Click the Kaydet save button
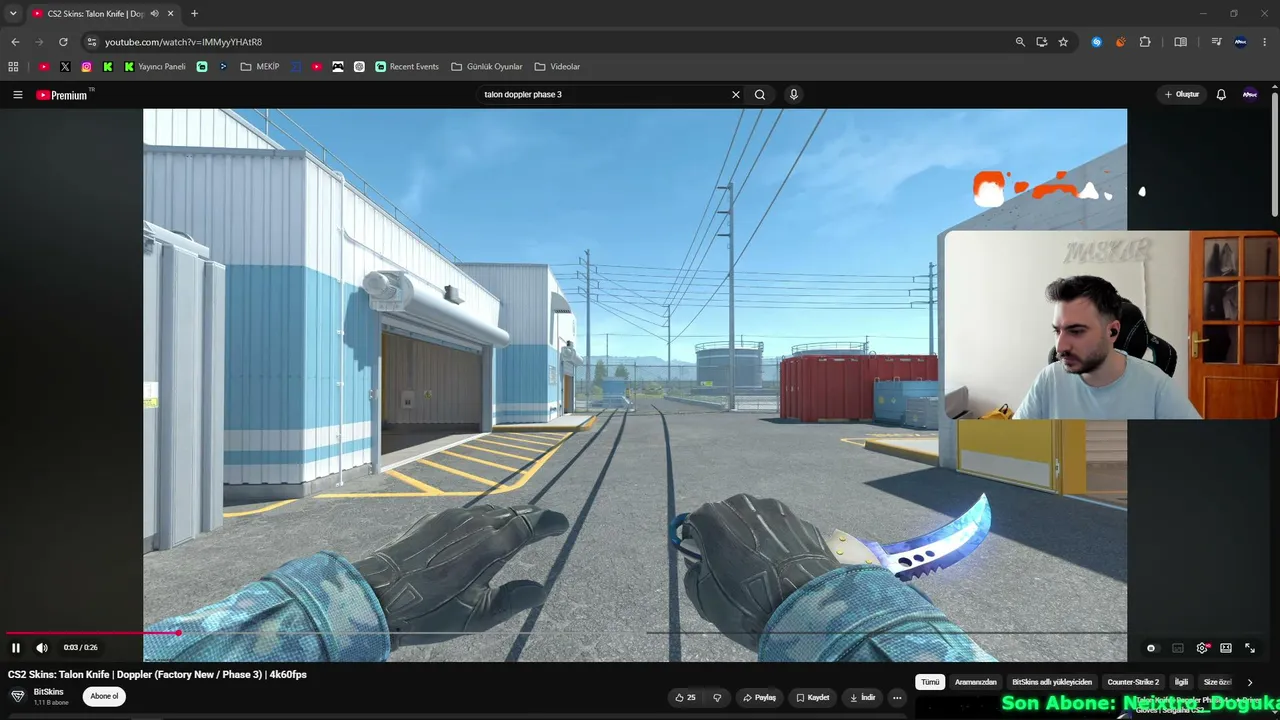The image size is (1280, 720). pyautogui.click(x=812, y=698)
